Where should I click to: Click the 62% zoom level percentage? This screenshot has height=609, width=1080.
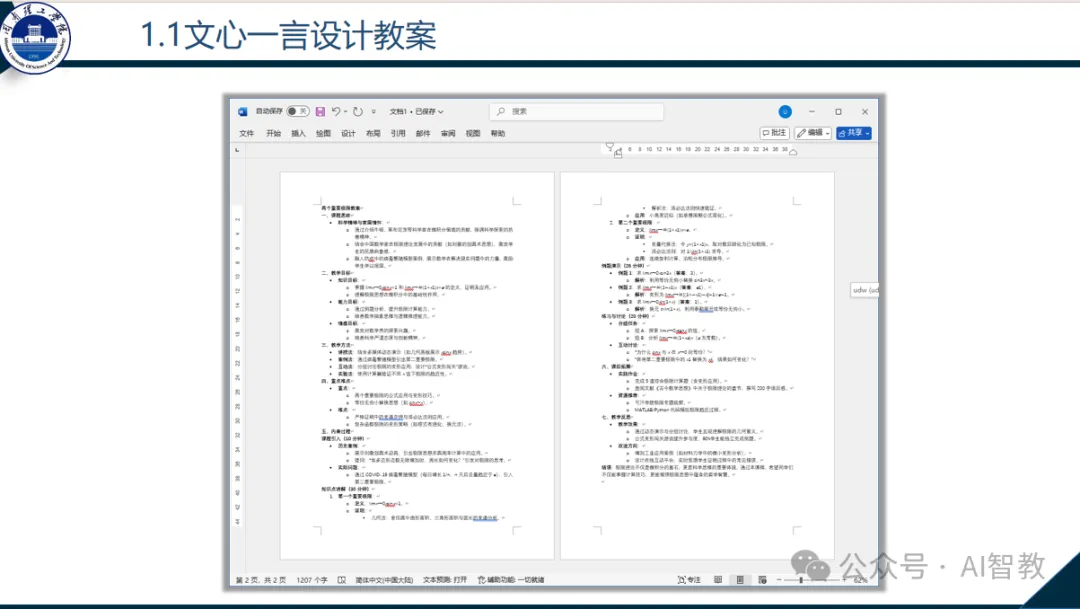(x=861, y=580)
